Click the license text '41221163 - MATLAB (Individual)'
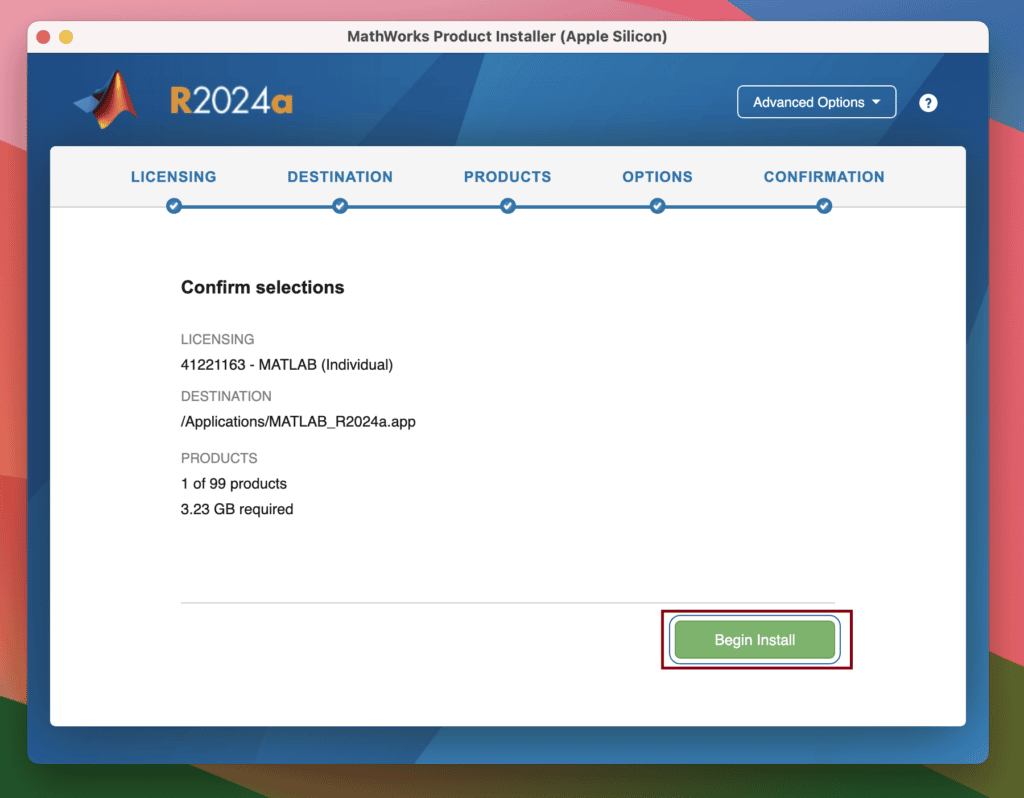The width and height of the screenshot is (1024, 798). tap(287, 364)
